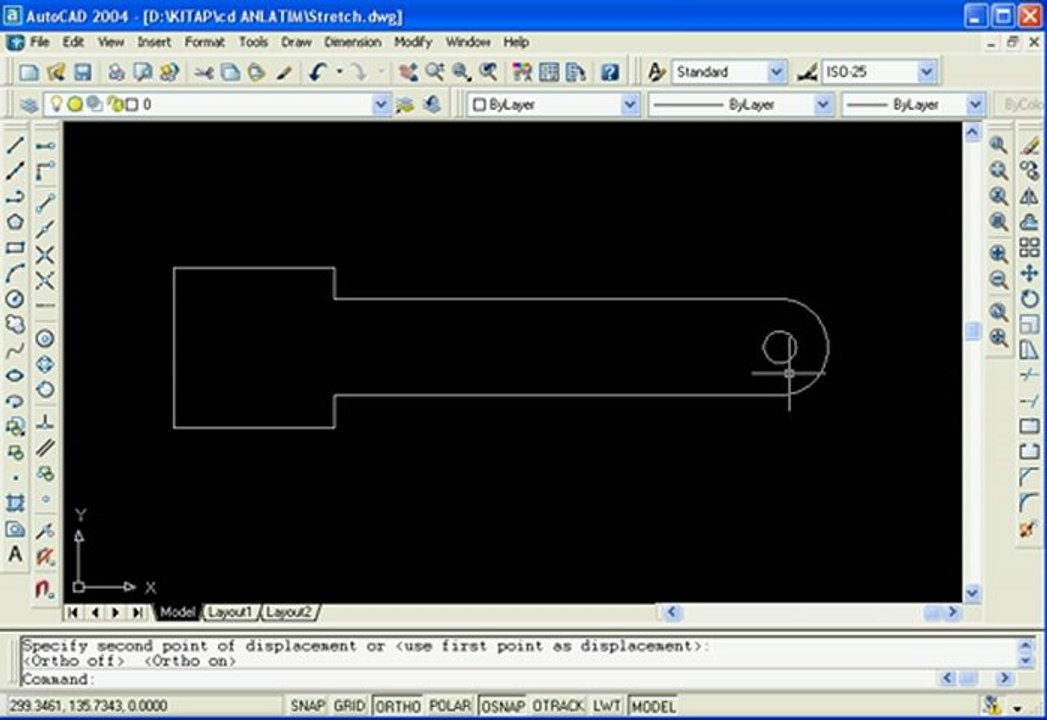The width and height of the screenshot is (1047, 720).
Task: Click the MODEL status bar button
Action: pyautogui.click(x=653, y=706)
